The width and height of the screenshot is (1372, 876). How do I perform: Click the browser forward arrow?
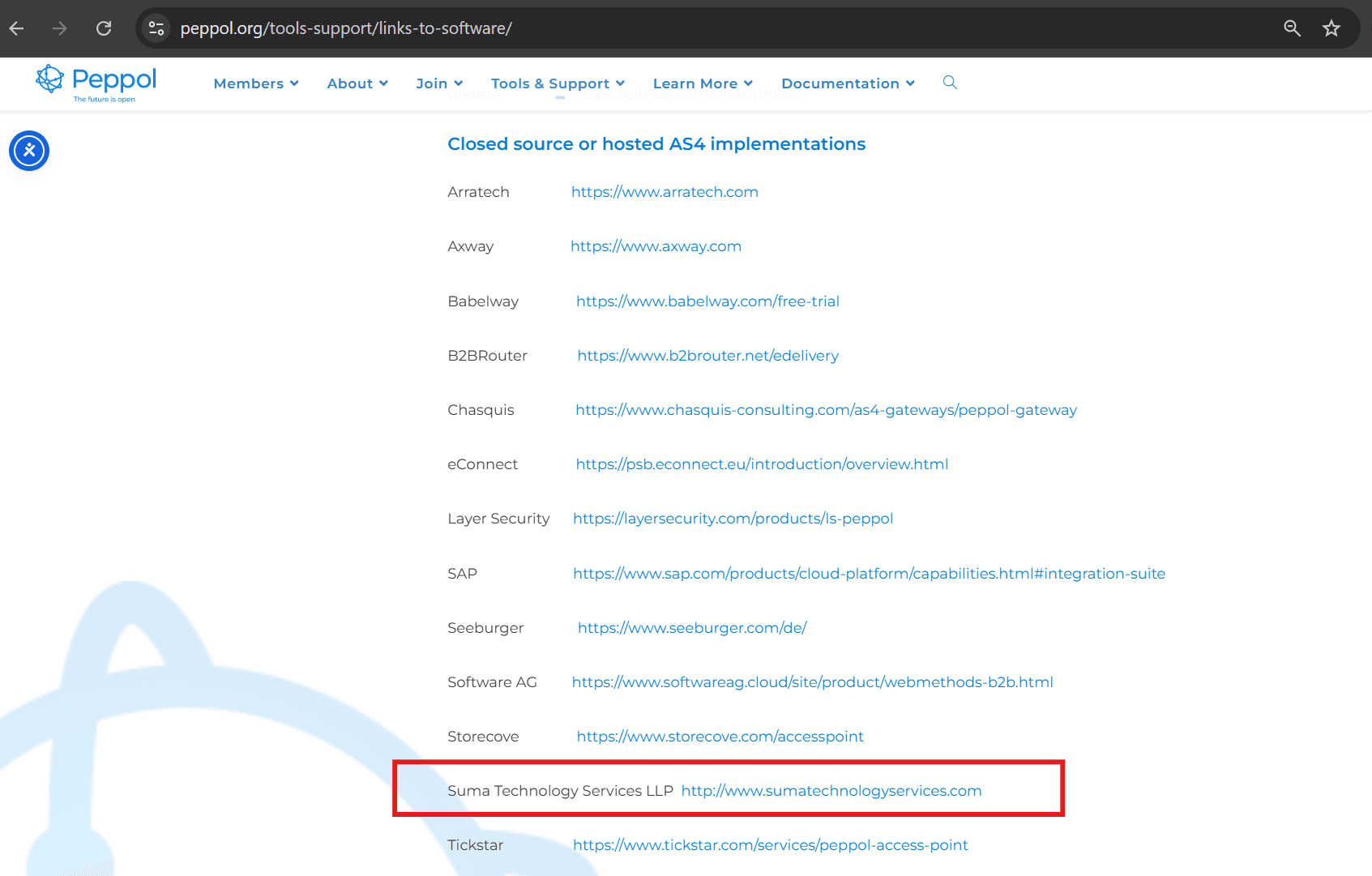pos(60,28)
